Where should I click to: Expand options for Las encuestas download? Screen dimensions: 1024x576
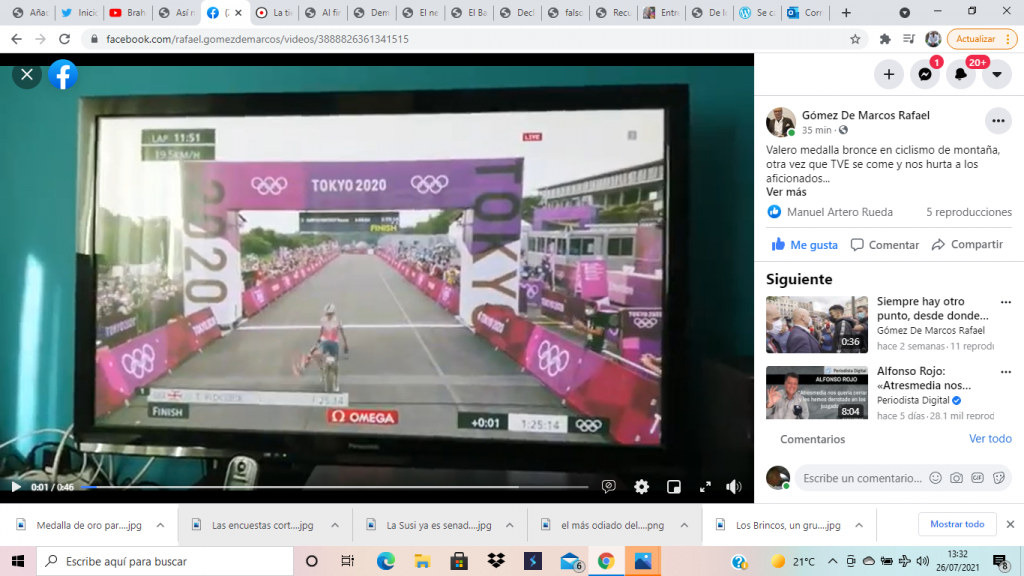point(335,525)
